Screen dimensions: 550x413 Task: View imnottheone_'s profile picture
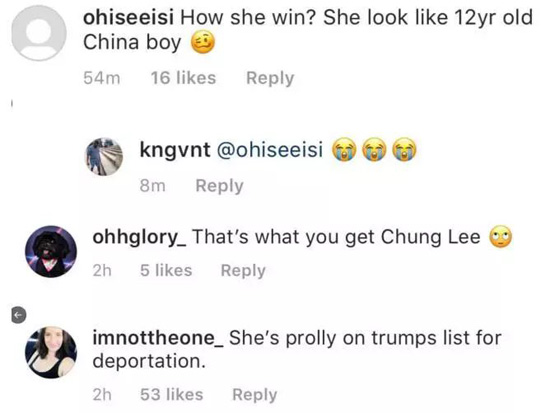point(51,352)
